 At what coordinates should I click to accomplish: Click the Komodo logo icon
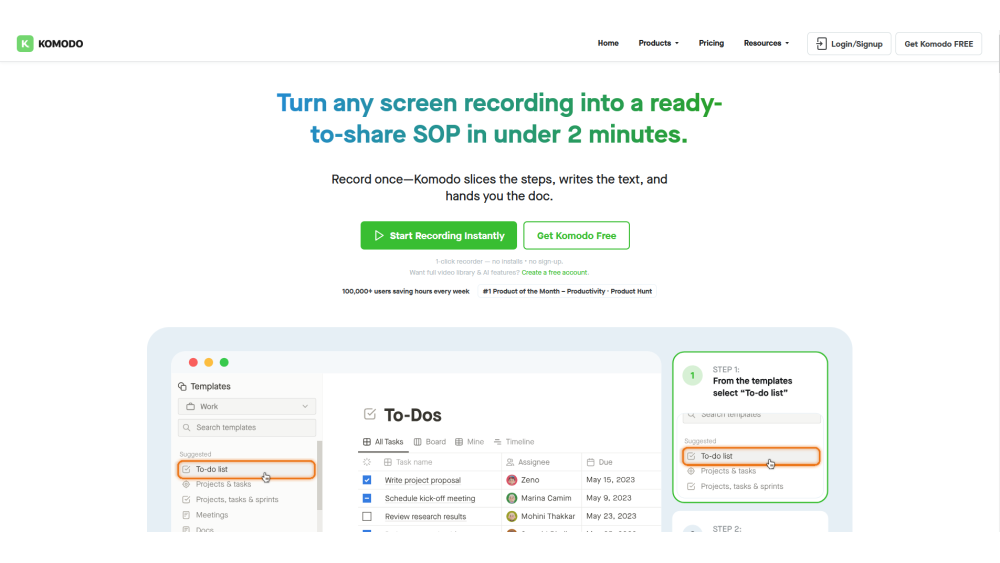click(25, 44)
